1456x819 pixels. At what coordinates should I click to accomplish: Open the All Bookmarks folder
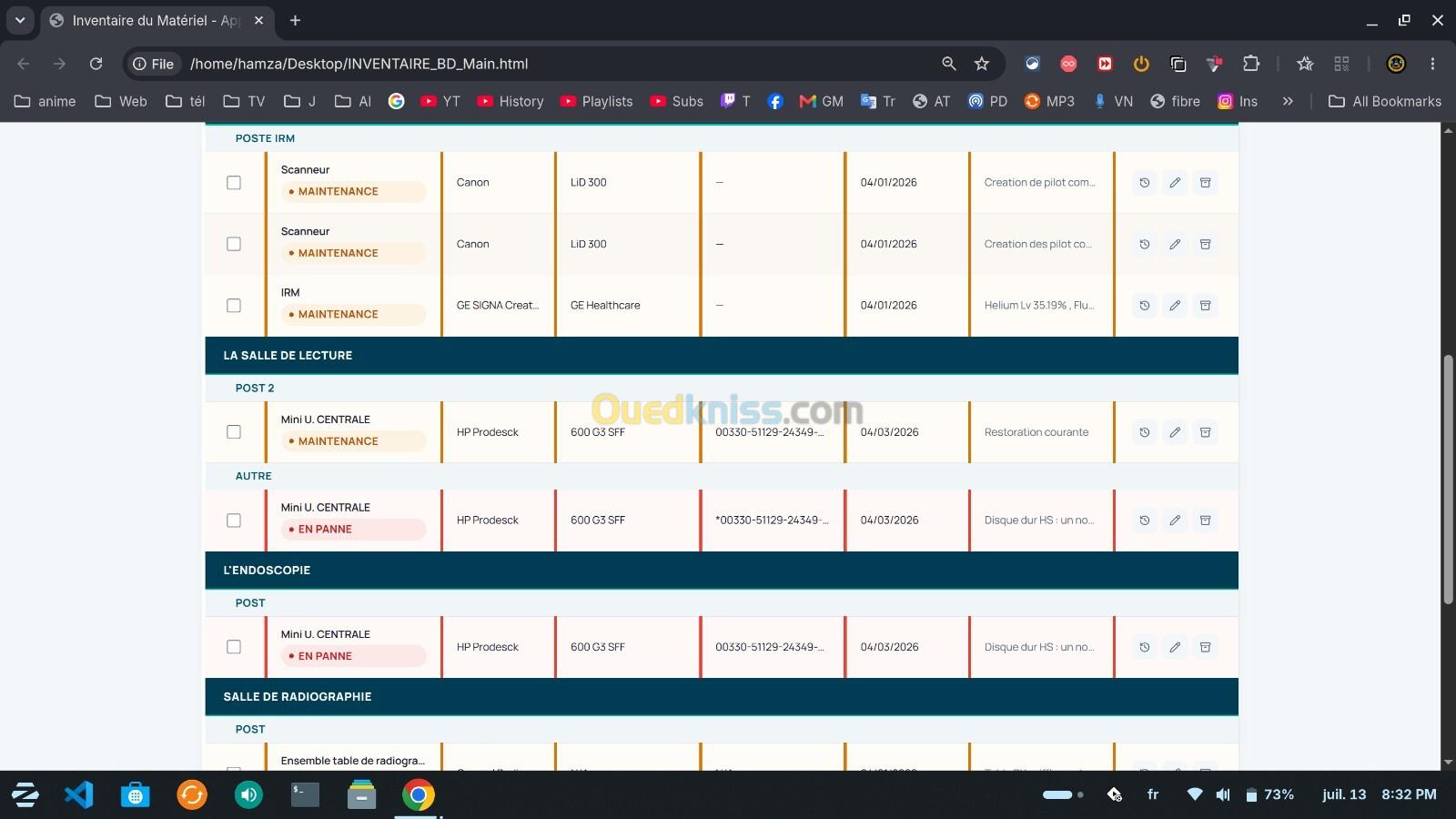click(1385, 101)
